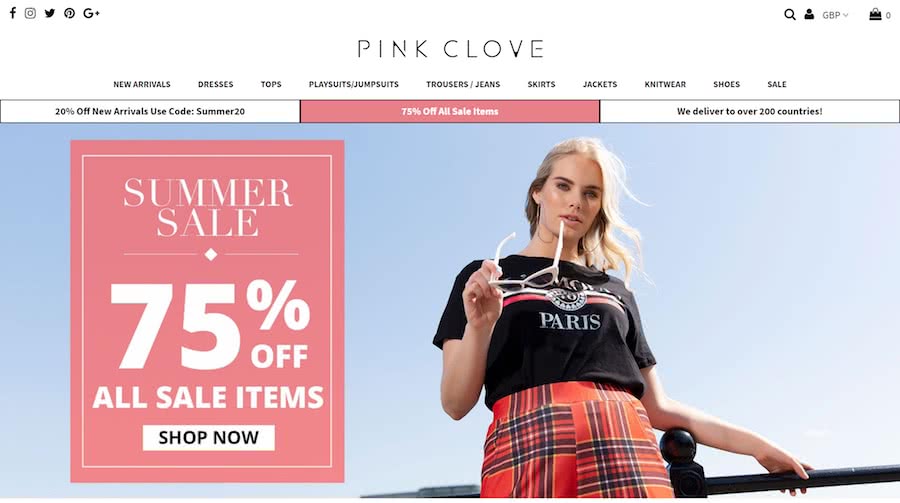Select Playsuits/Jumpsuits in navigation
This screenshot has height=503, width=900.
(354, 84)
